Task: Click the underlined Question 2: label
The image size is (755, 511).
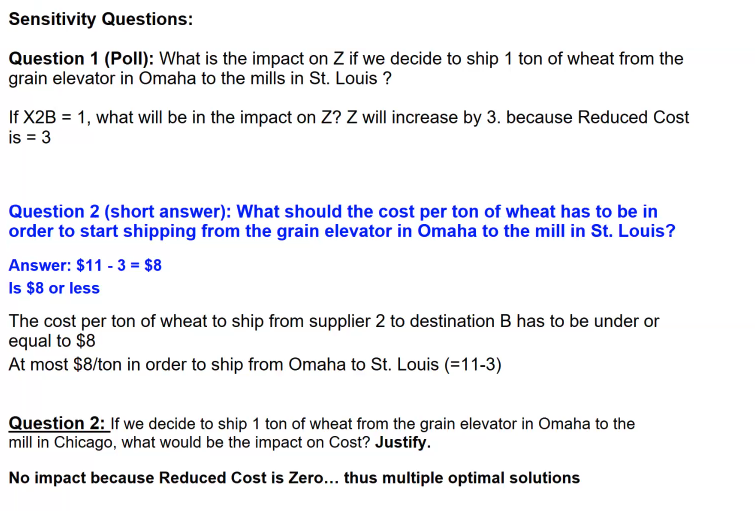Action: click(57, 424)
